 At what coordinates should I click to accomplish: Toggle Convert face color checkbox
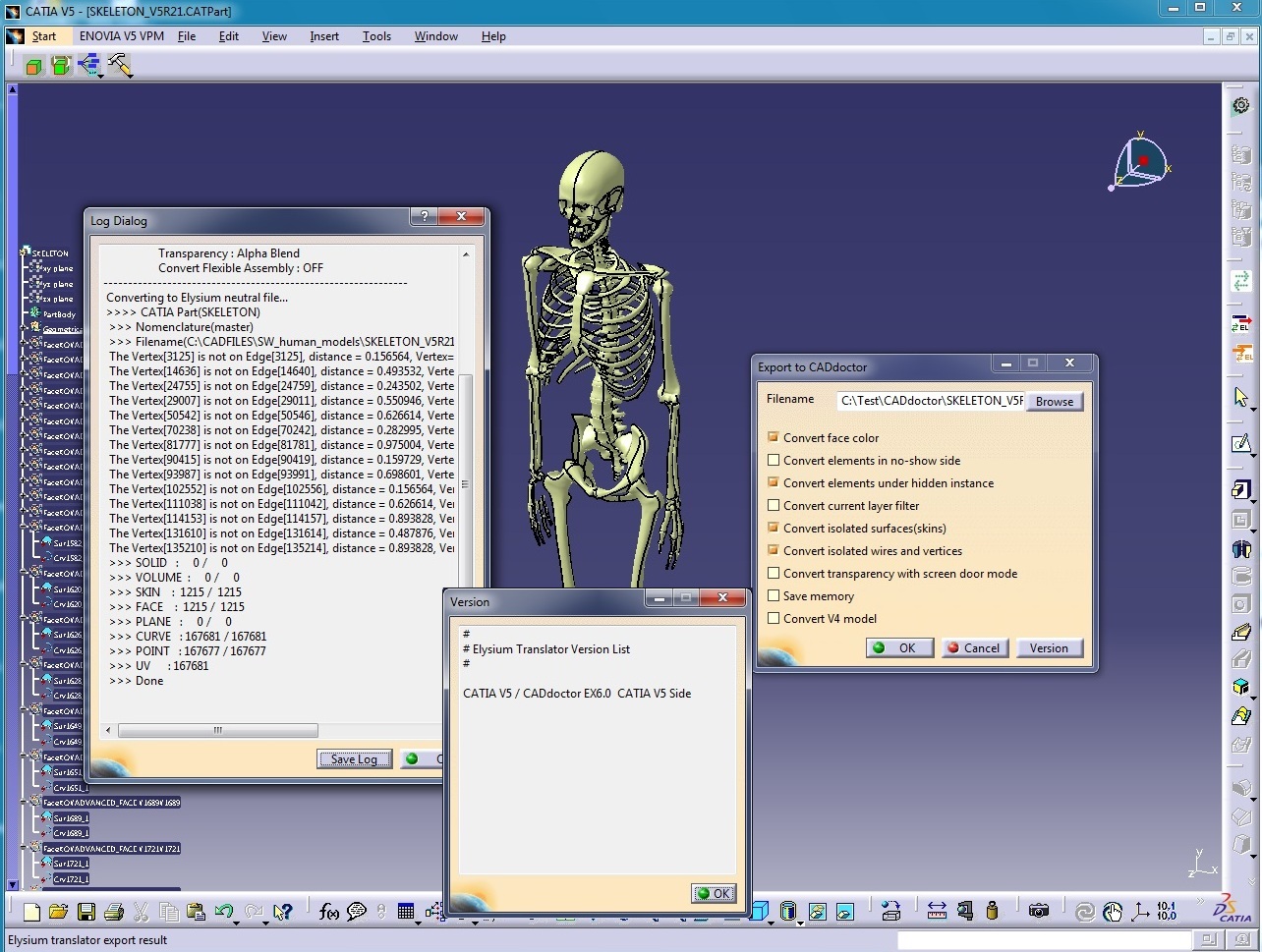tap(774, 437)
